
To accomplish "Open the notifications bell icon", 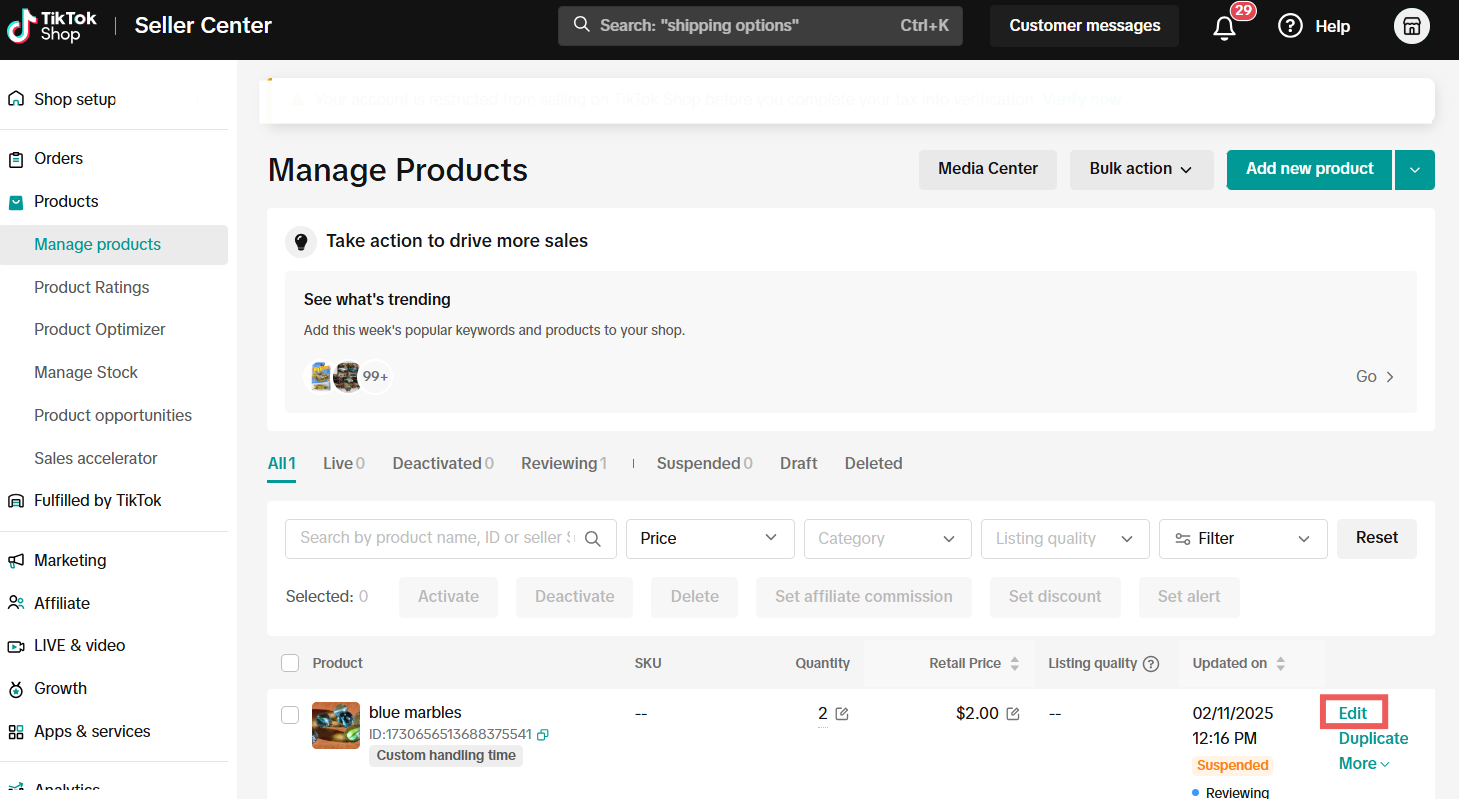I will [x=1224, y=27].
